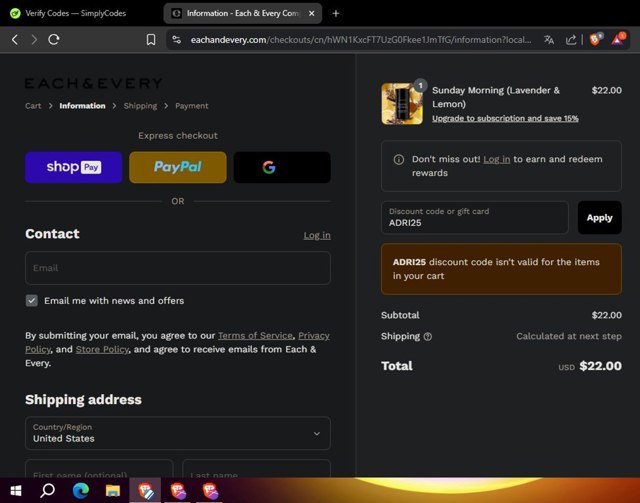Click Discount code or gift card field

474,218
